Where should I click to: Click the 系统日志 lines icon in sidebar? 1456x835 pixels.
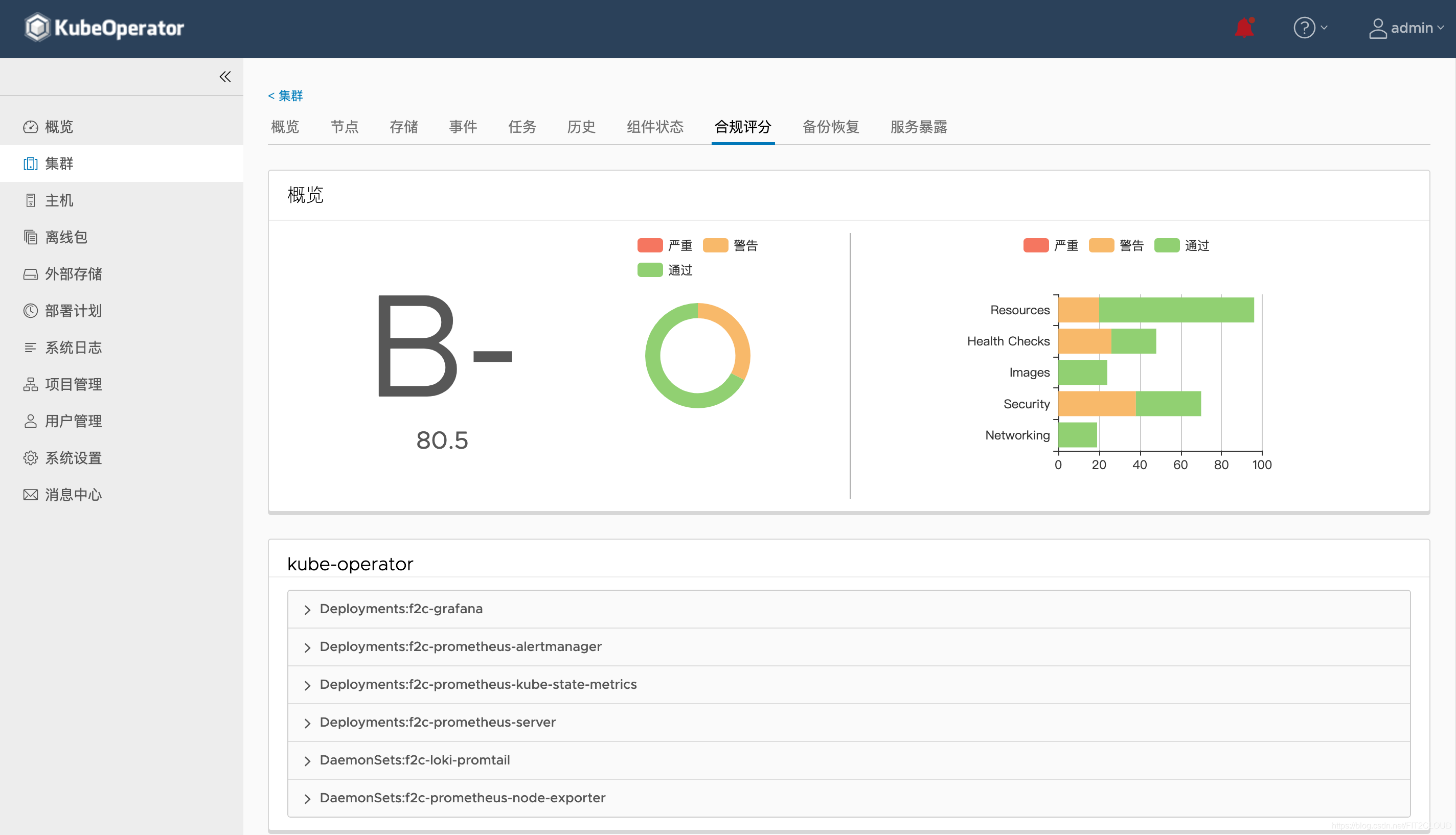[x=30, y=347]
